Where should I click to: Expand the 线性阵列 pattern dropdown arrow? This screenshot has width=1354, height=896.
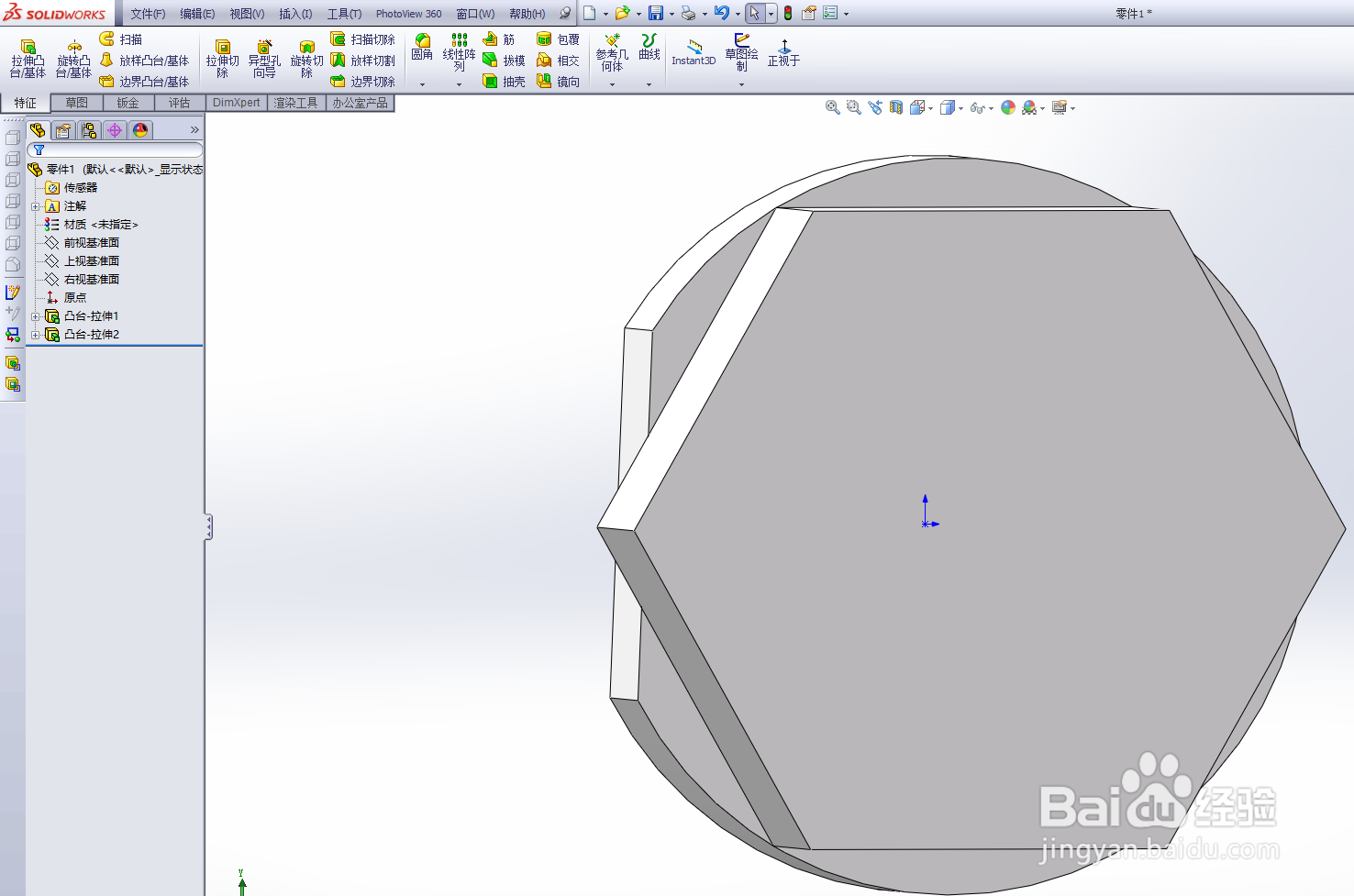459,84
